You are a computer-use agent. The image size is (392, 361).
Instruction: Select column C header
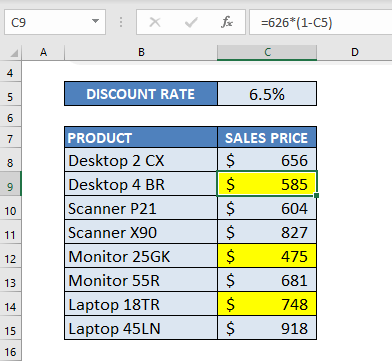(267, 52)
